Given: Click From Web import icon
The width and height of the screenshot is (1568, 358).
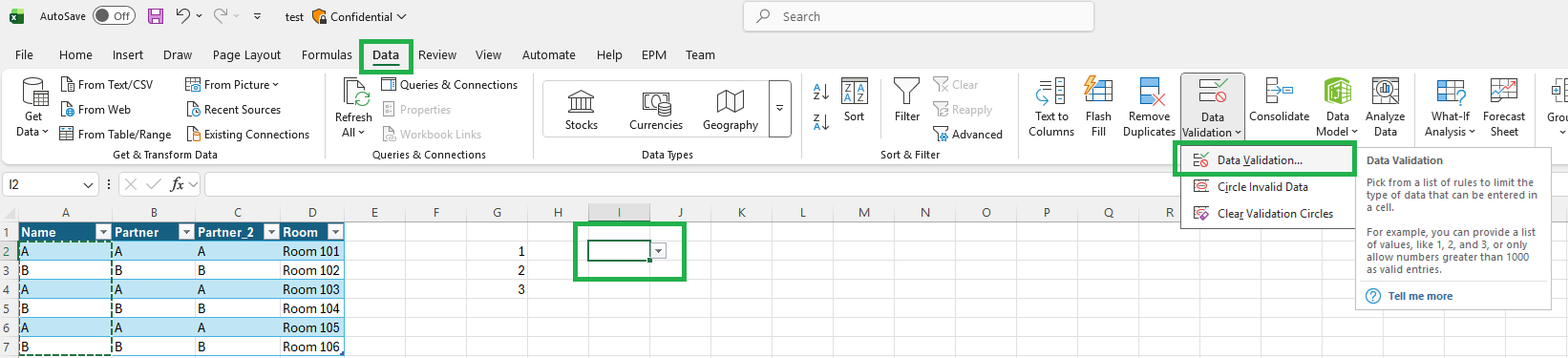Looking at the screenshot, I should (95, 109).
